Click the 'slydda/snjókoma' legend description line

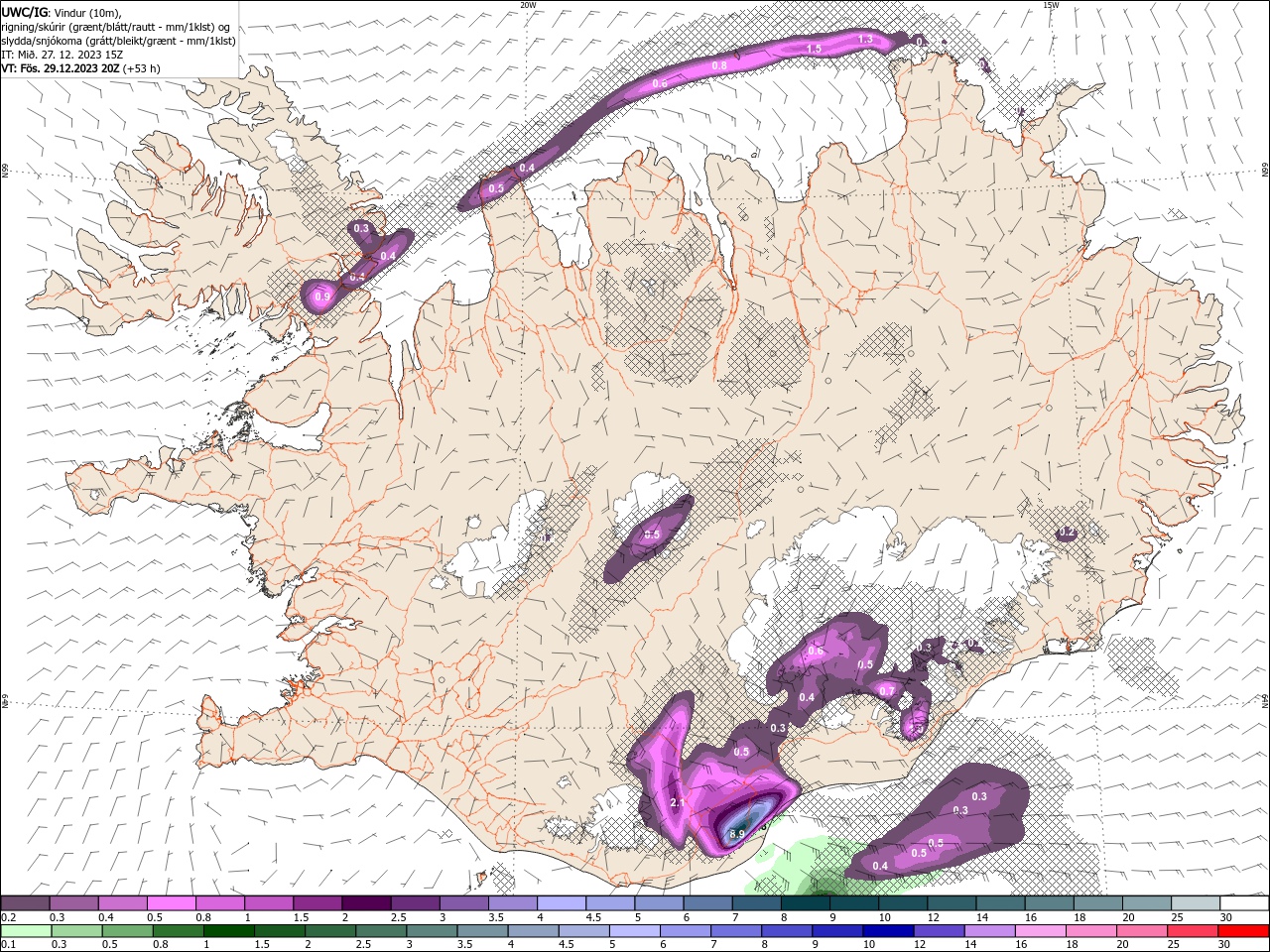pos(119,40)
